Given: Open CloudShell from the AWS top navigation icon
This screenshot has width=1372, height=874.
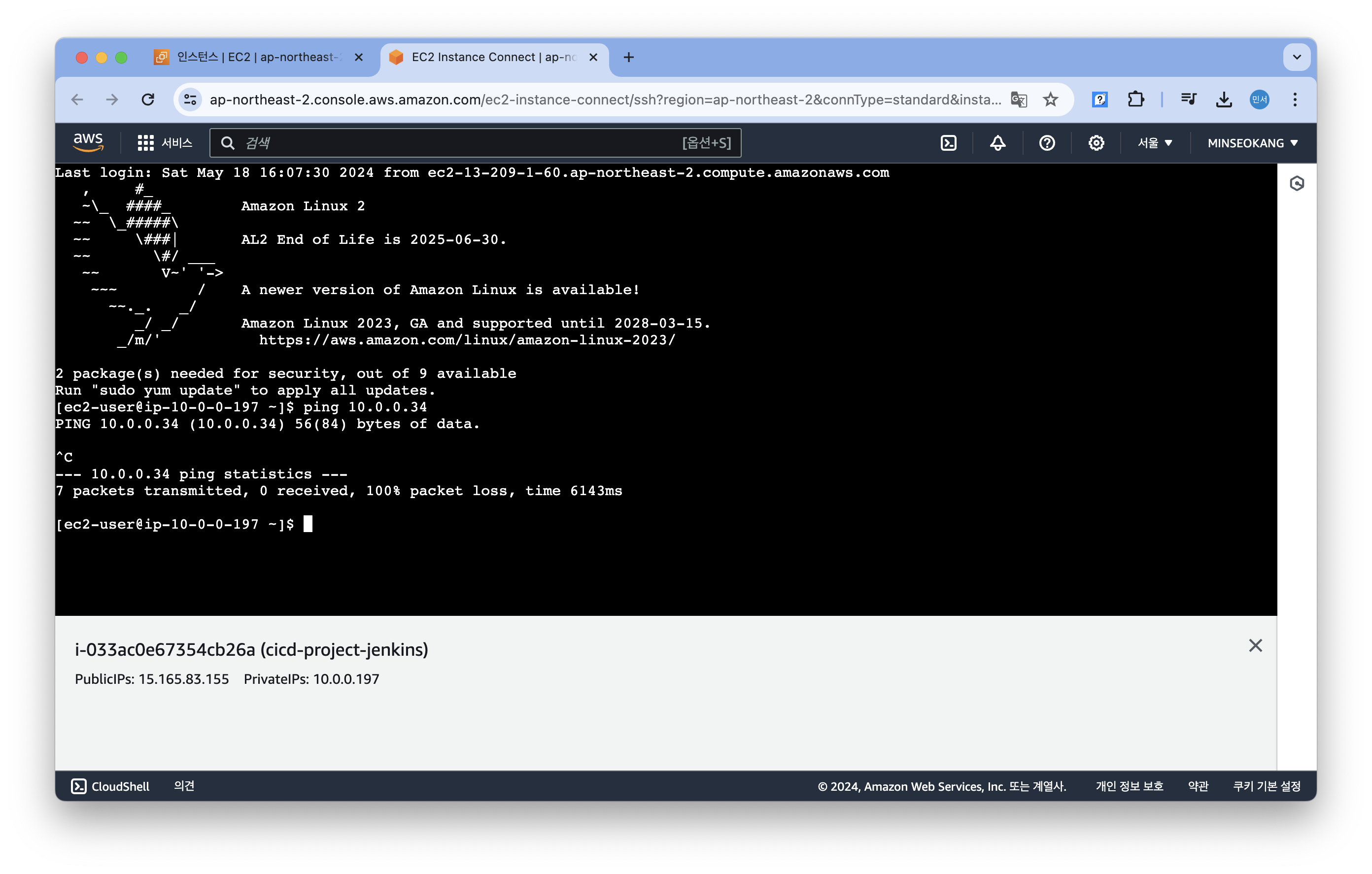Looking at the screenshot, I should 948,143.
